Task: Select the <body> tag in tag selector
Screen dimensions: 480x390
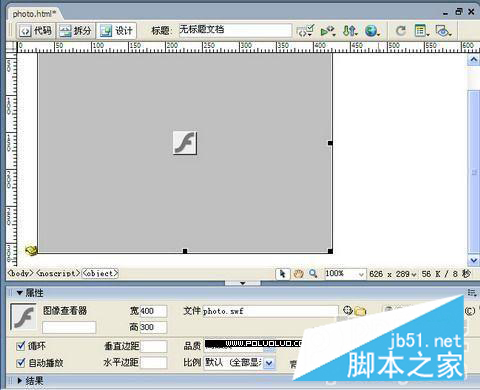Action: pos(21,273)
